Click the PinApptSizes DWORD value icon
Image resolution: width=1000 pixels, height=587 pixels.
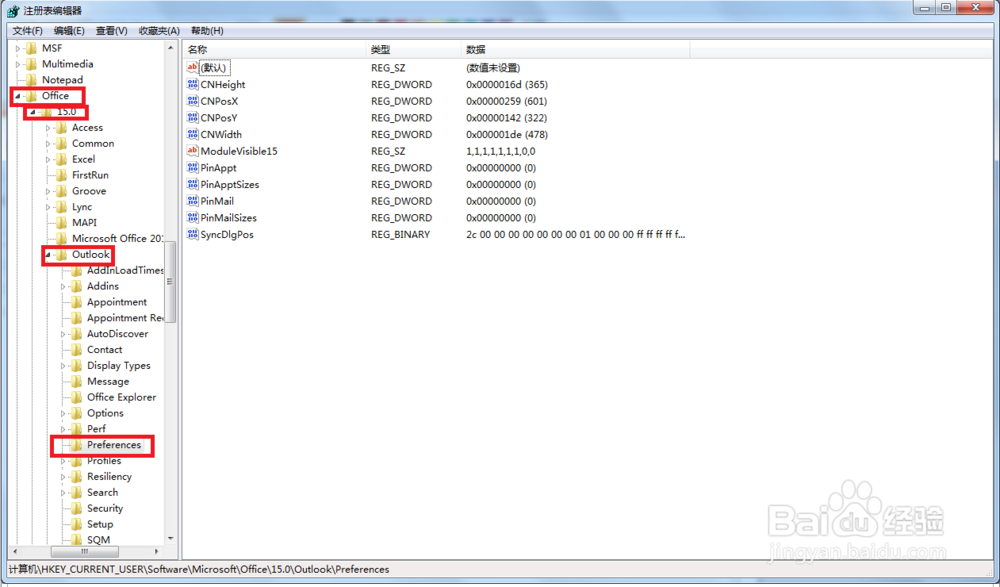pos(193,184)
